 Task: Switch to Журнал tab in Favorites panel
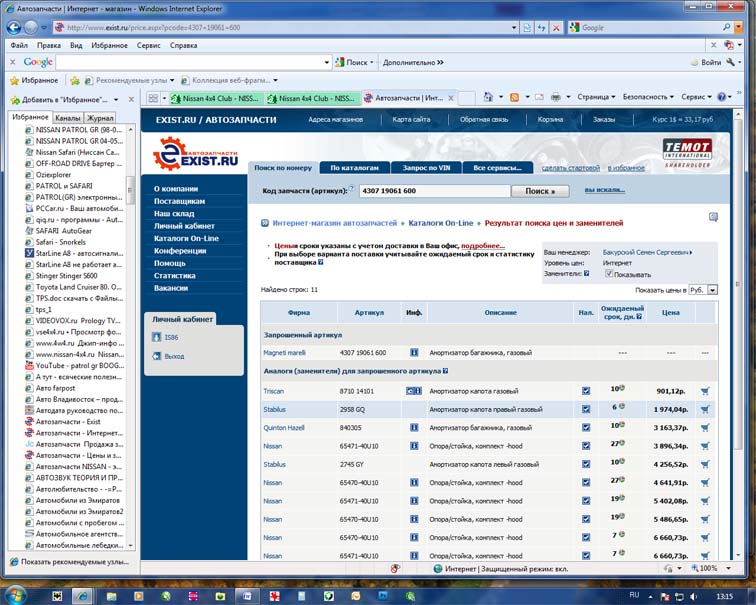pyautogui.click(x=100, y=118)
